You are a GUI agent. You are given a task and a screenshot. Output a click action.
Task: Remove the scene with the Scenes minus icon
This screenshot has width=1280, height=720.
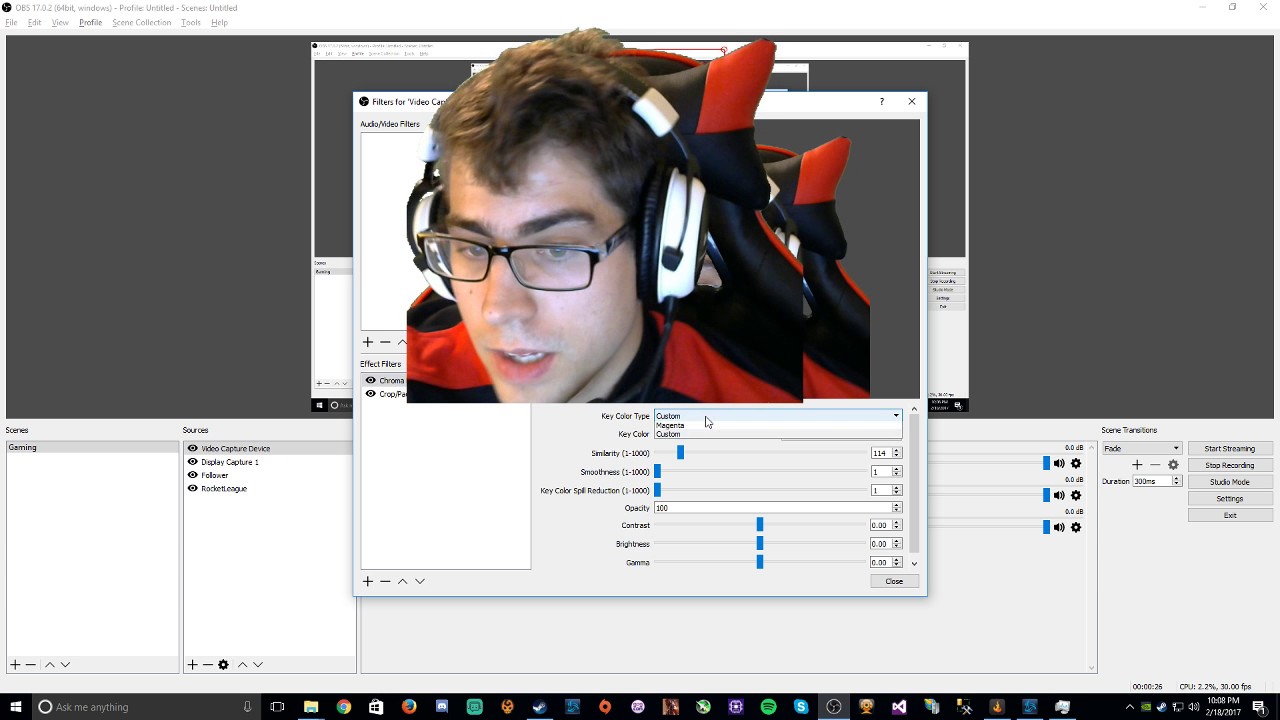point(31,665)
